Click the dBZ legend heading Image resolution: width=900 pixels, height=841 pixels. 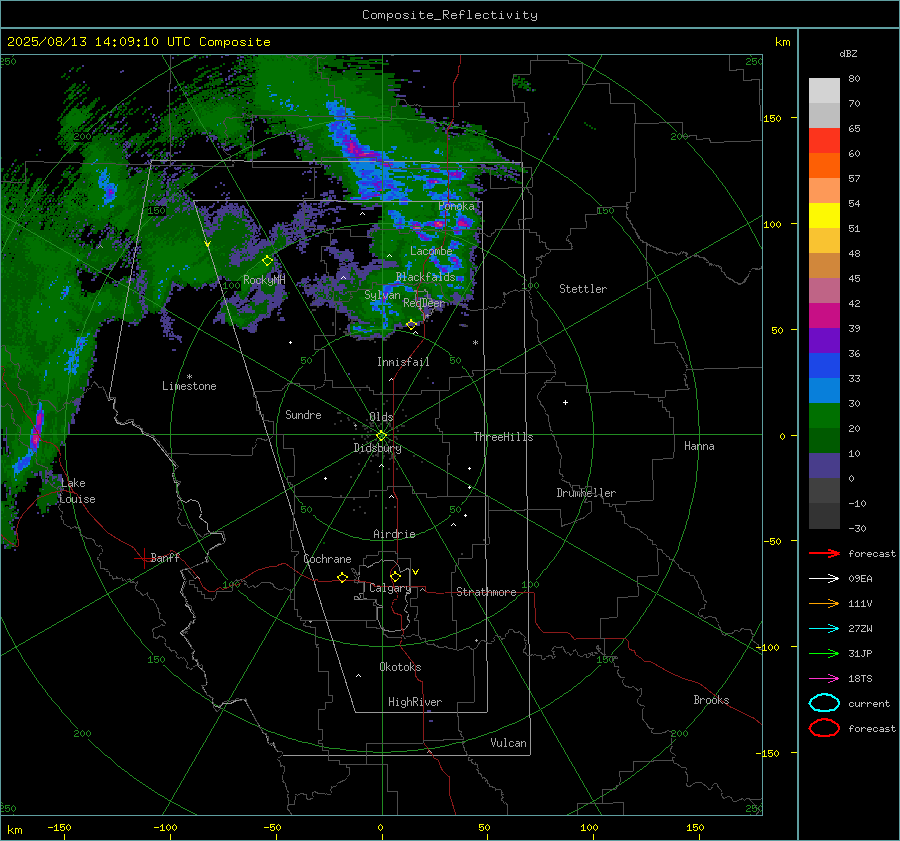[848, 53]
